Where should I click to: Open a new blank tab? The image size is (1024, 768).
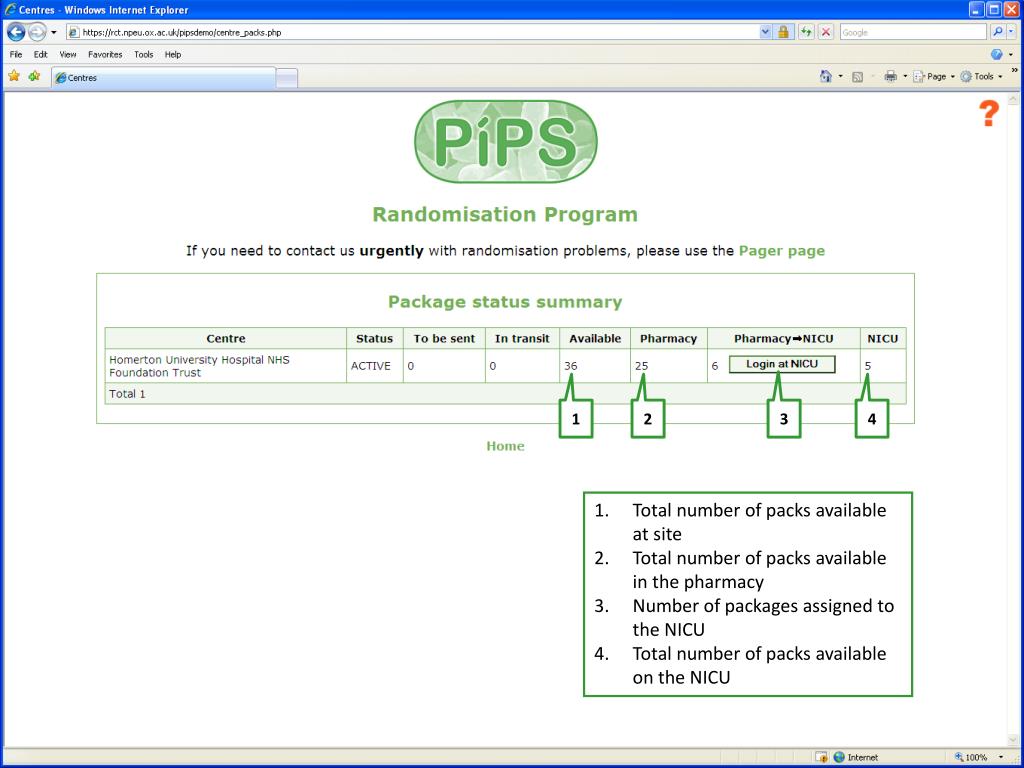(287, 78)
